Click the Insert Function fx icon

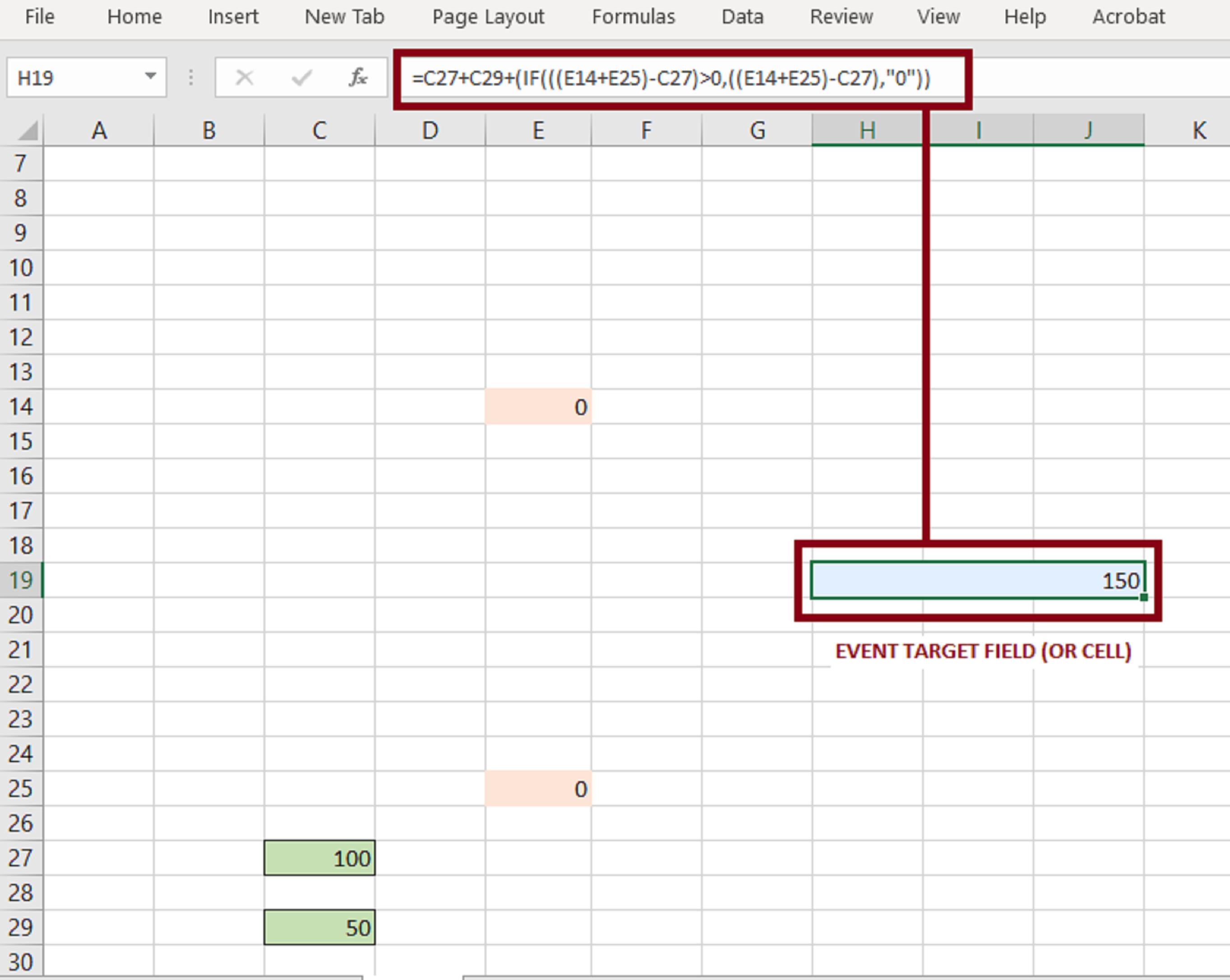[358, 78]
